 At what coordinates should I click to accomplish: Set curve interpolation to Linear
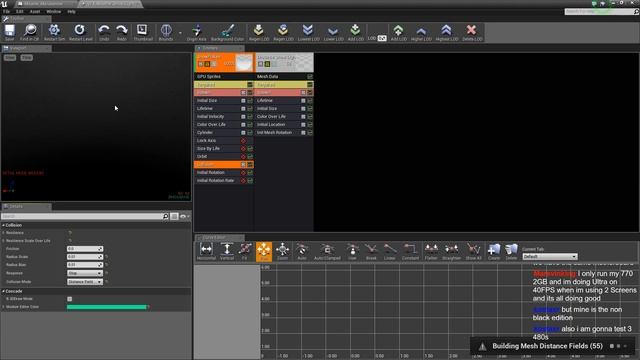tap(390, 251)
